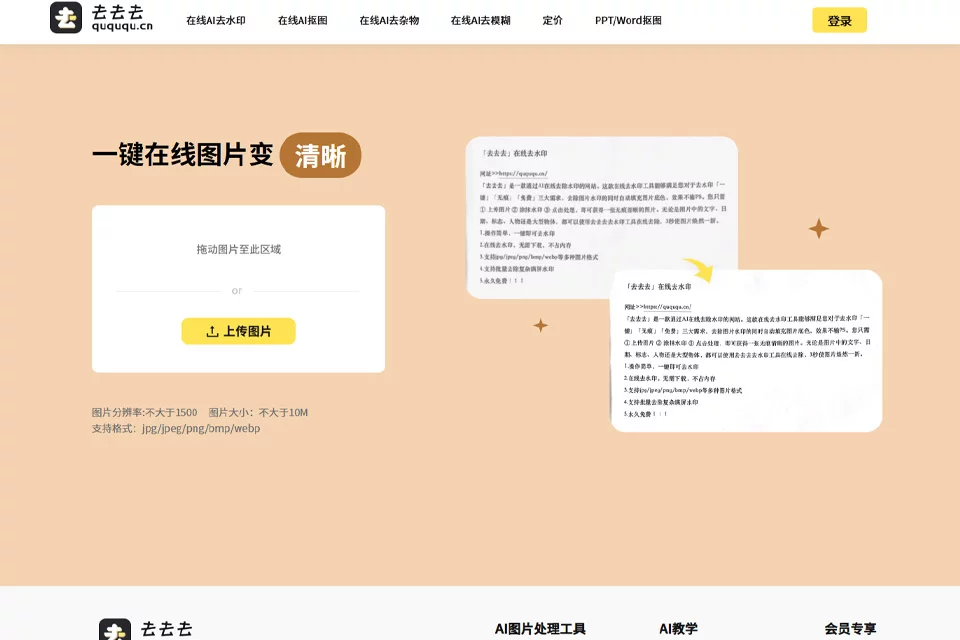Open 在线AI去水印 menu item
Image resolution: width=960 pixels, height=640 pixels.
click(x=216, y=20)
